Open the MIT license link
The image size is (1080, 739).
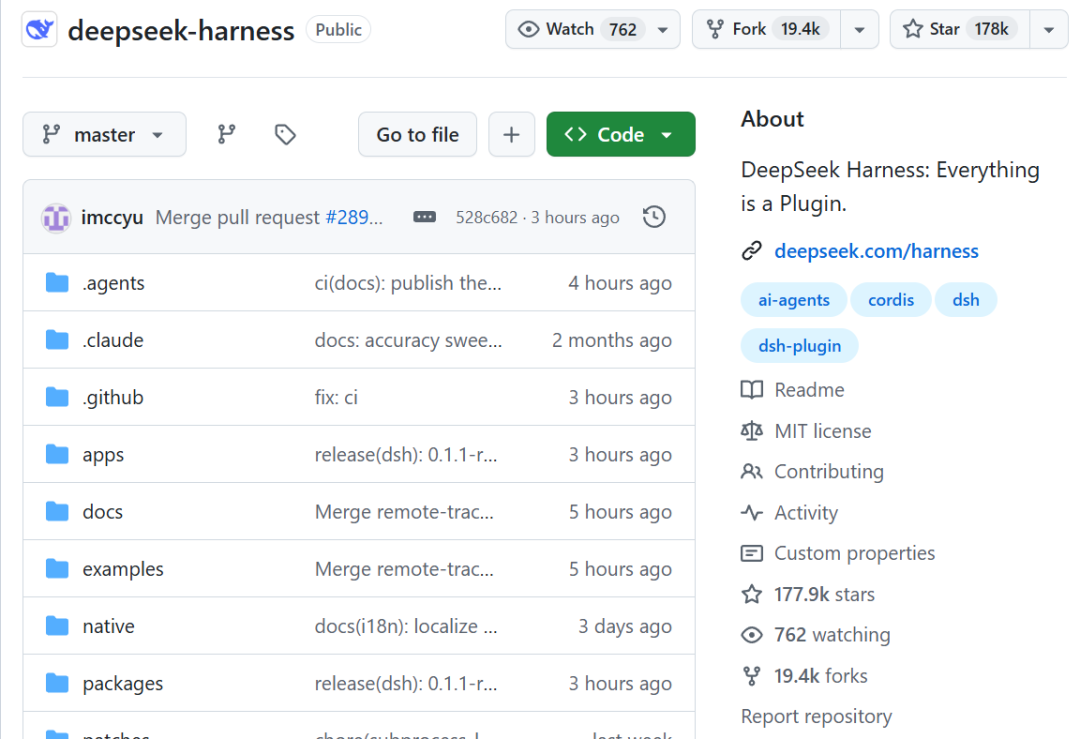pyautogui.click(x=822, y=431)
